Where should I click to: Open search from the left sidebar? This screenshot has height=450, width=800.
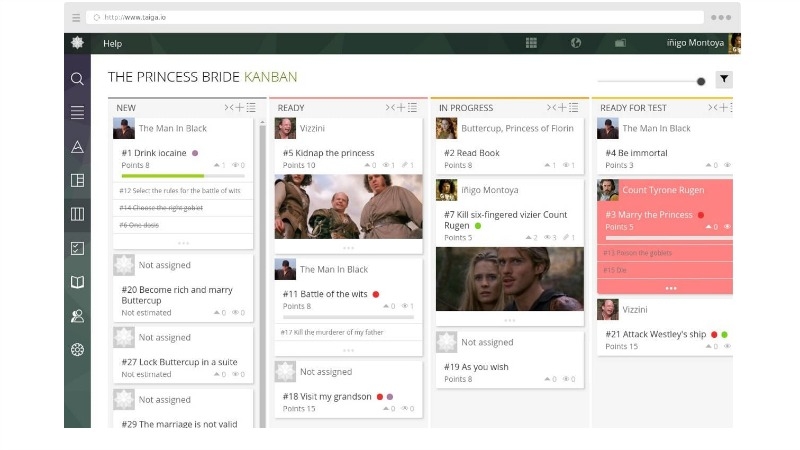[77, 79]
